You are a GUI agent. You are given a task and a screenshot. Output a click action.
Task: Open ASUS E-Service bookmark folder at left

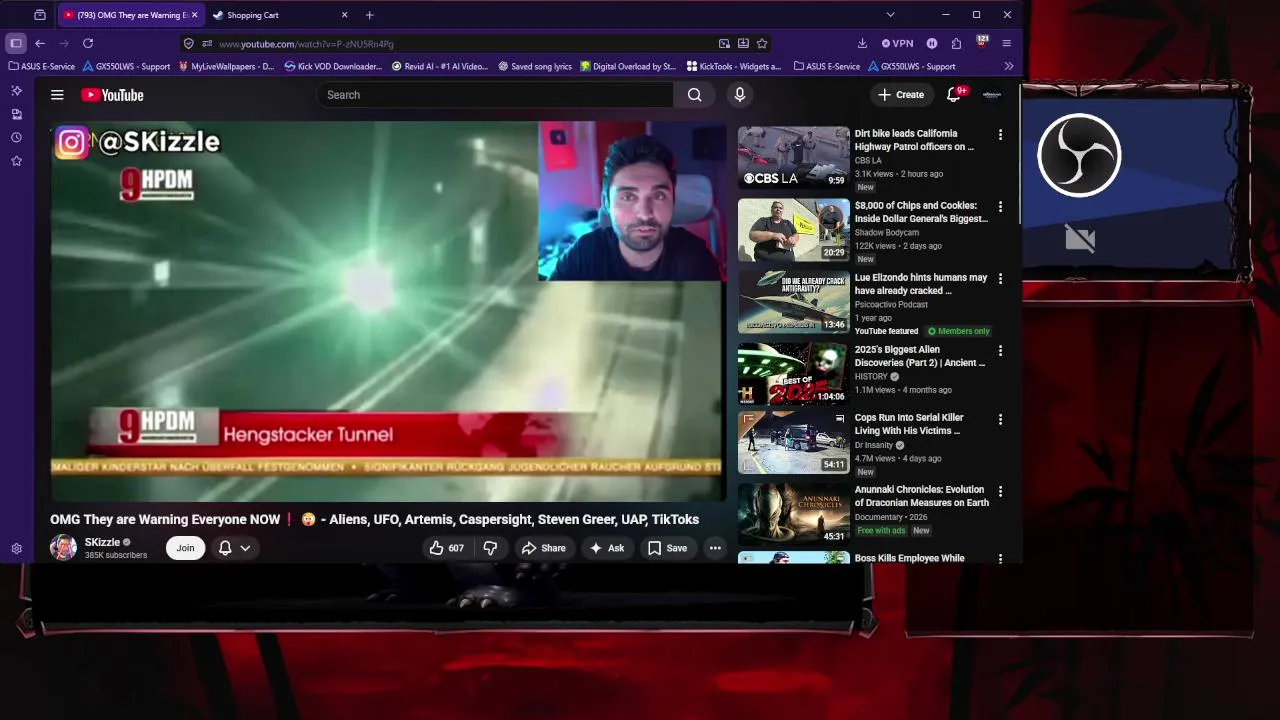[42, 66]
